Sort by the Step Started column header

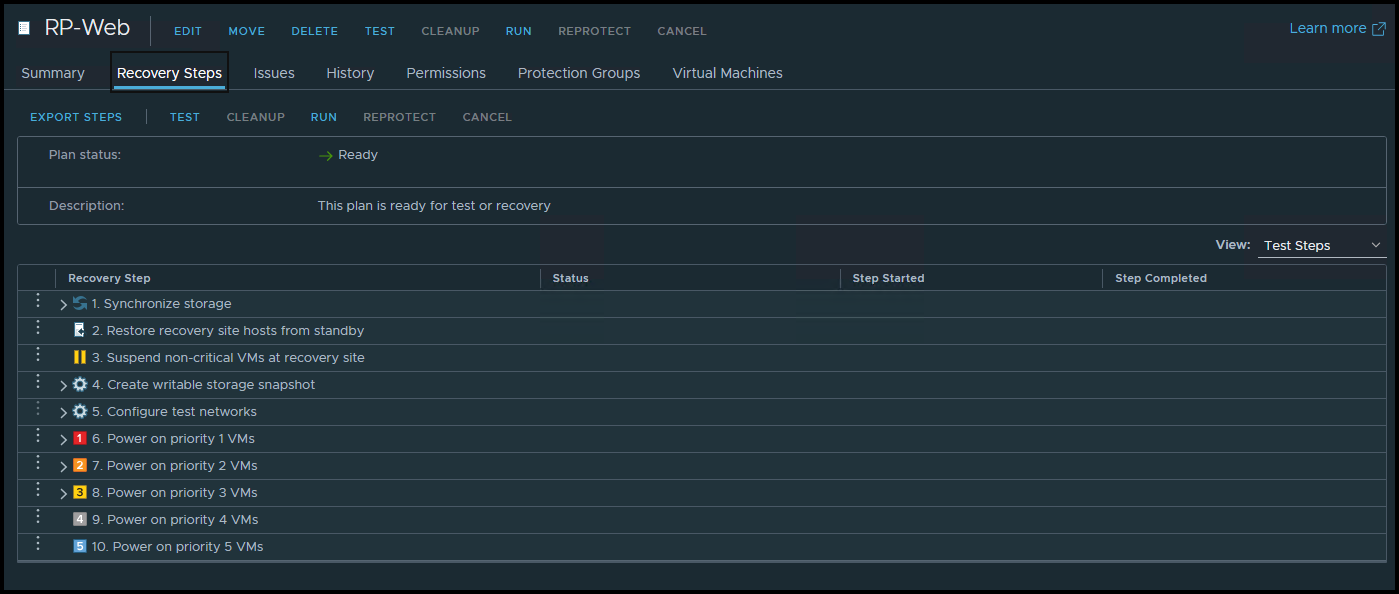(888, 278)
